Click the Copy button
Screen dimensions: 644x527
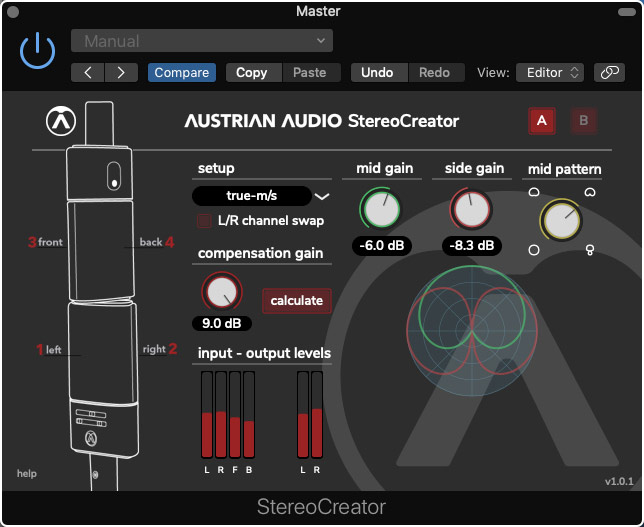coord(252,73)
